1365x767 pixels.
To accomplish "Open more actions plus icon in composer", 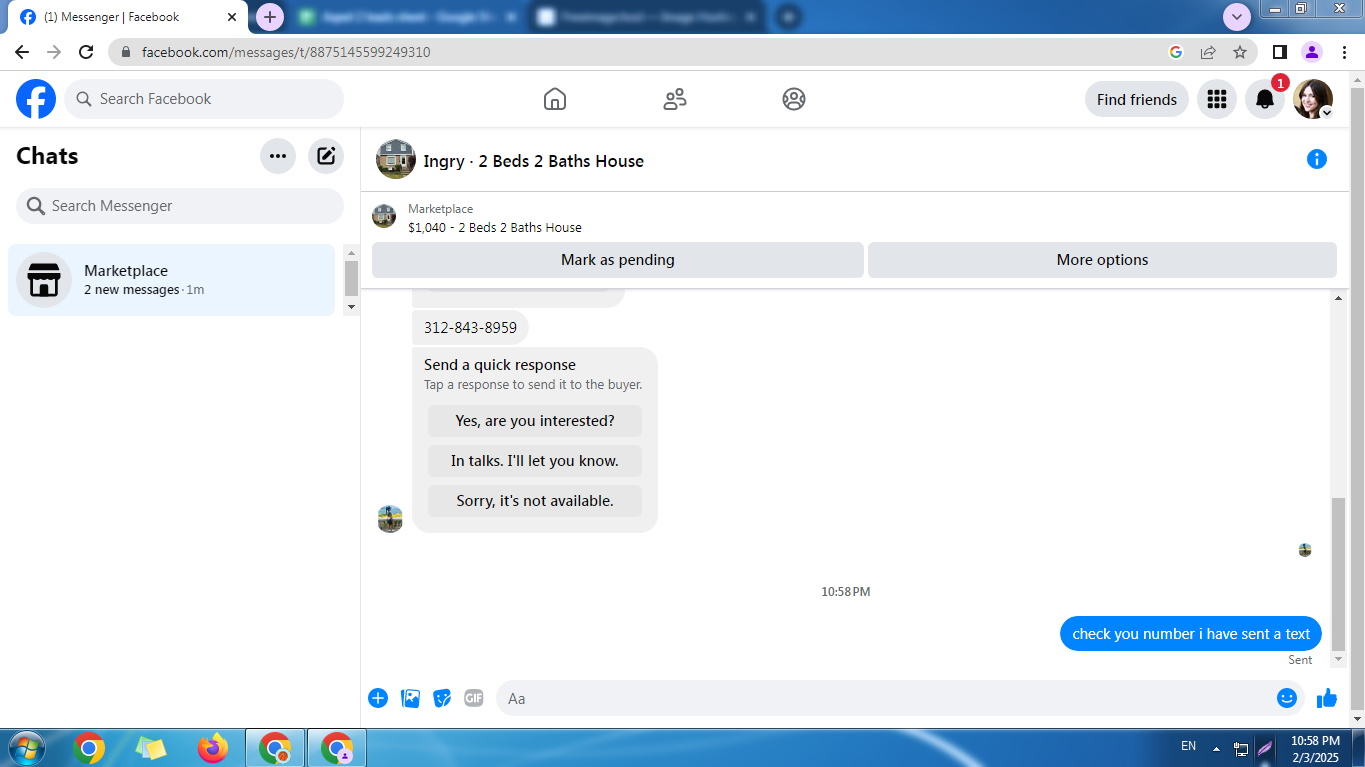I will tap(378, 698).
